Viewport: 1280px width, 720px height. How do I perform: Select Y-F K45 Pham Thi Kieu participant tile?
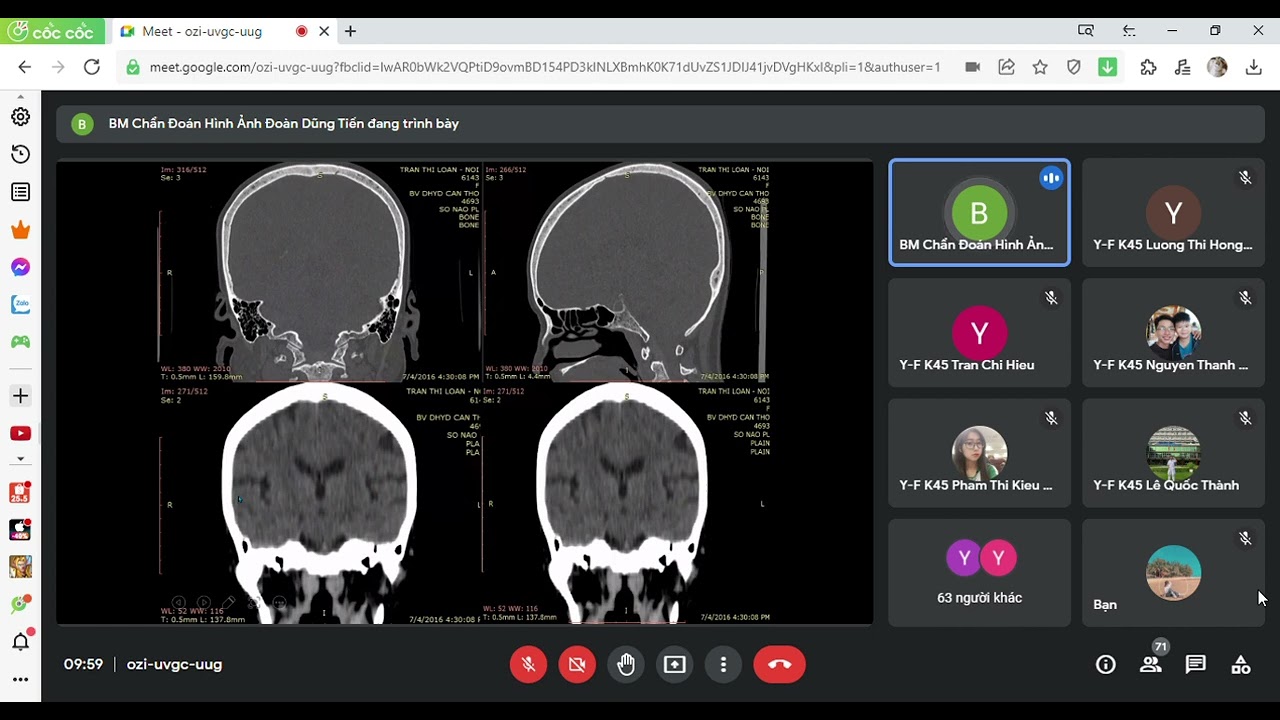(x=979, y=453)
